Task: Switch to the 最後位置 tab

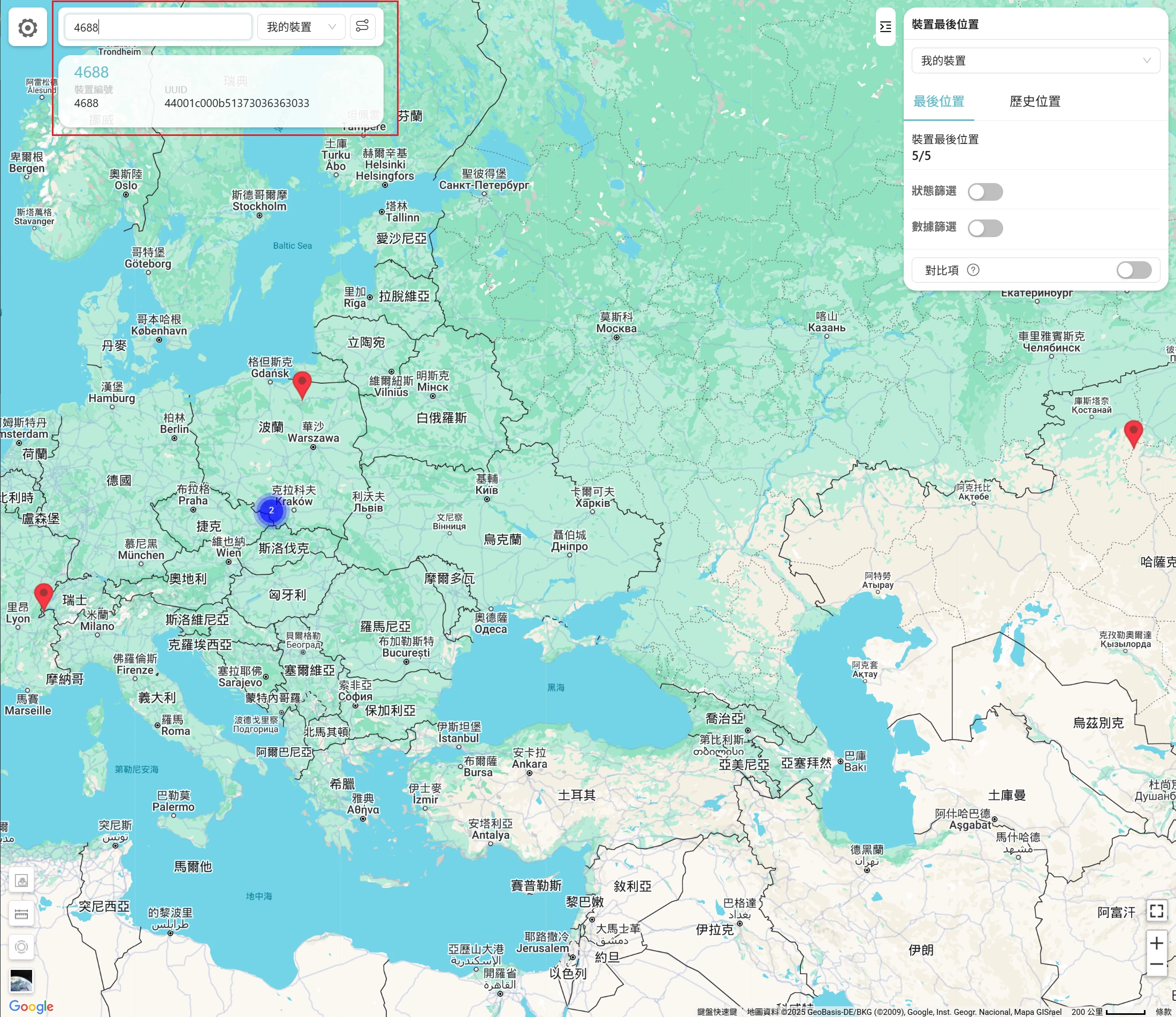Action: [x=939, y=102]
